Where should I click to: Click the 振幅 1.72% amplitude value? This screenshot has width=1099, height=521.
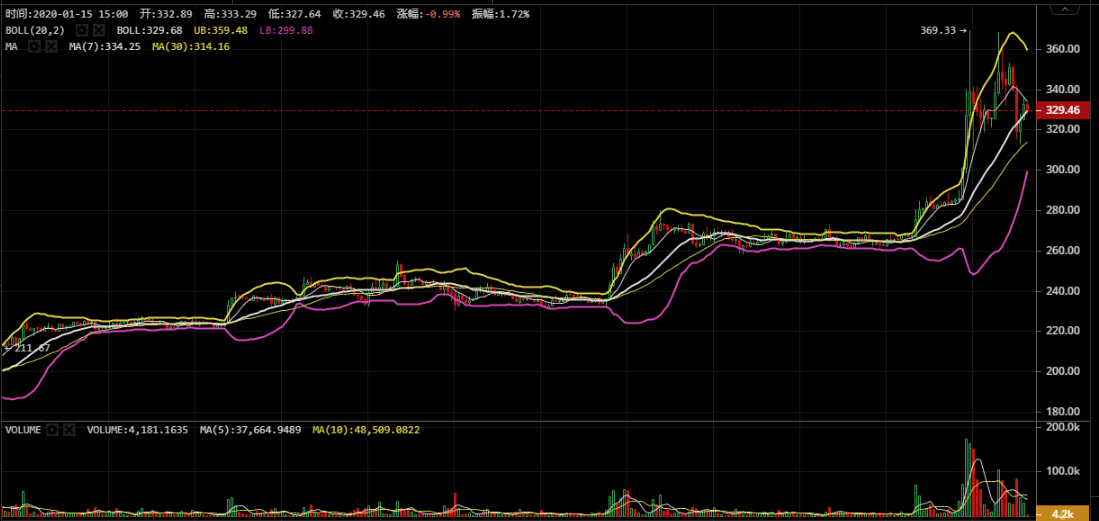click(501, 14)
